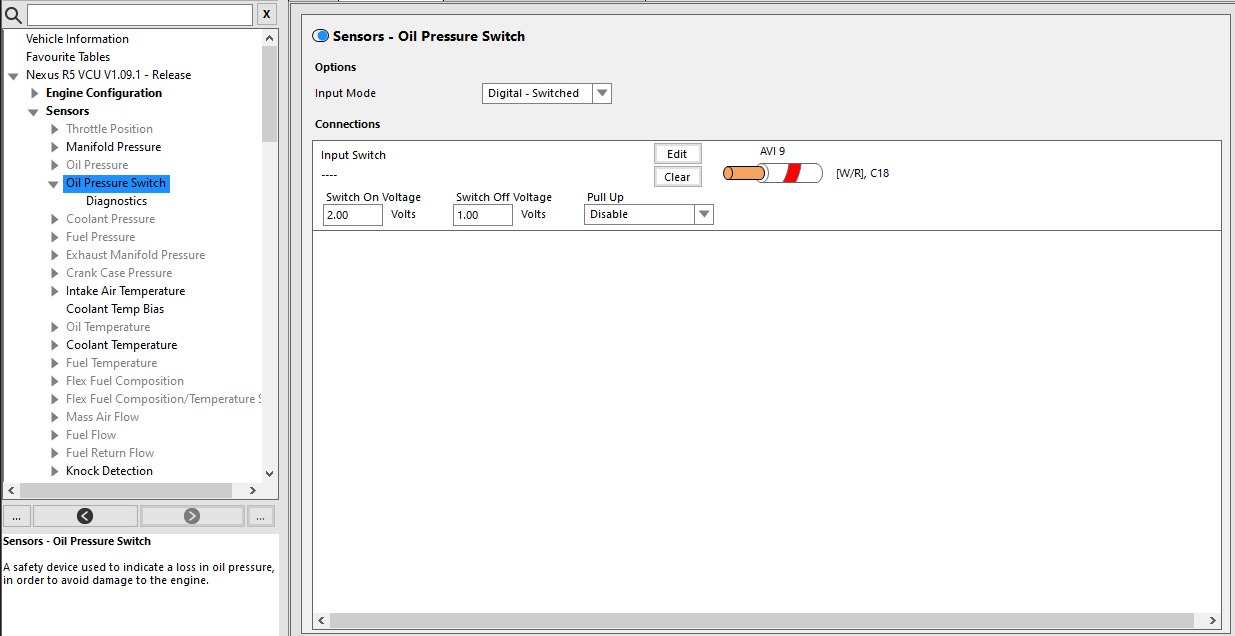Click the Input Switch label
The height and width of the screenshot is (636, 1235).
coord(353,155)
